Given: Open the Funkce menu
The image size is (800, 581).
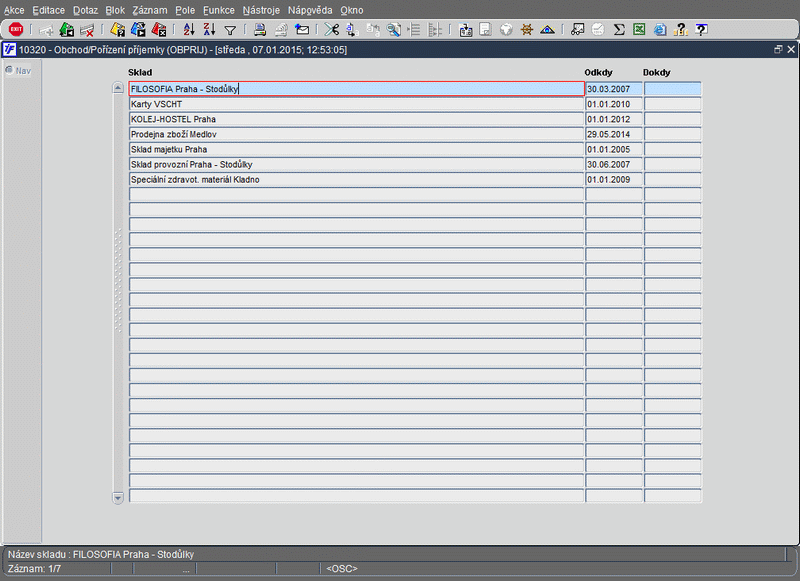Looking at the screenshot, I should [x=219, y=10].
